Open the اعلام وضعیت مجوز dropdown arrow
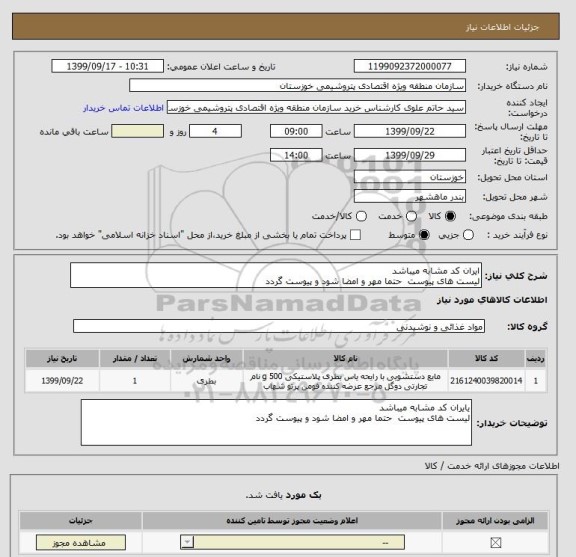 click(187, 542)
